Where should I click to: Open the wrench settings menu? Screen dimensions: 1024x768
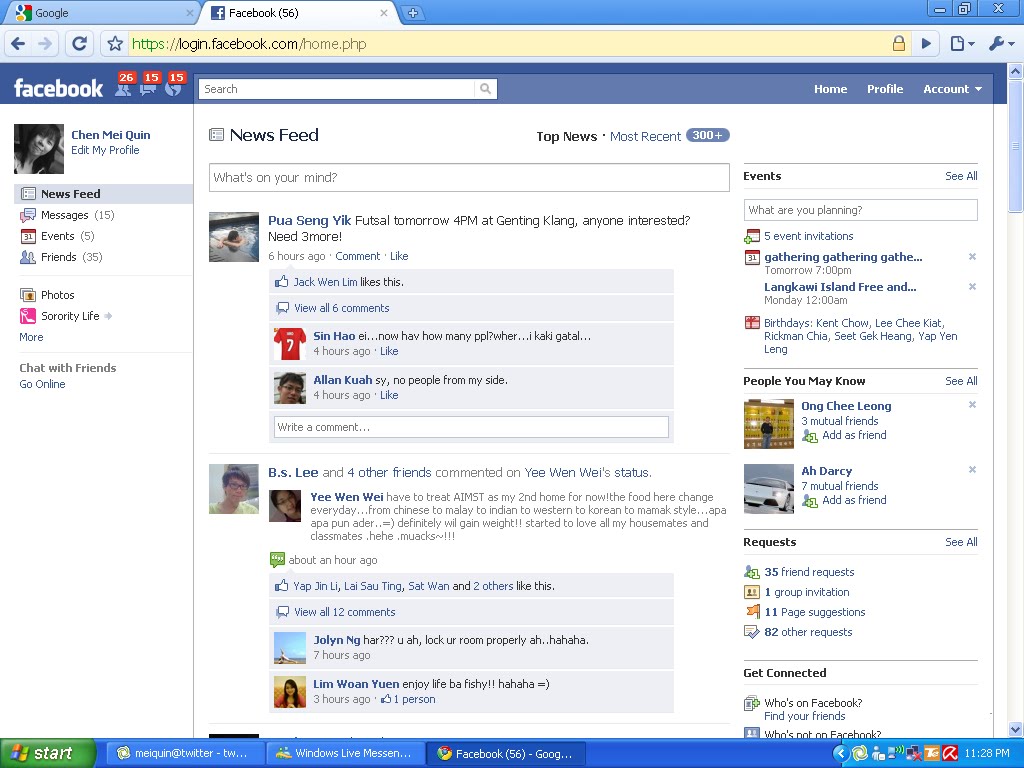tap(1001, 44)
